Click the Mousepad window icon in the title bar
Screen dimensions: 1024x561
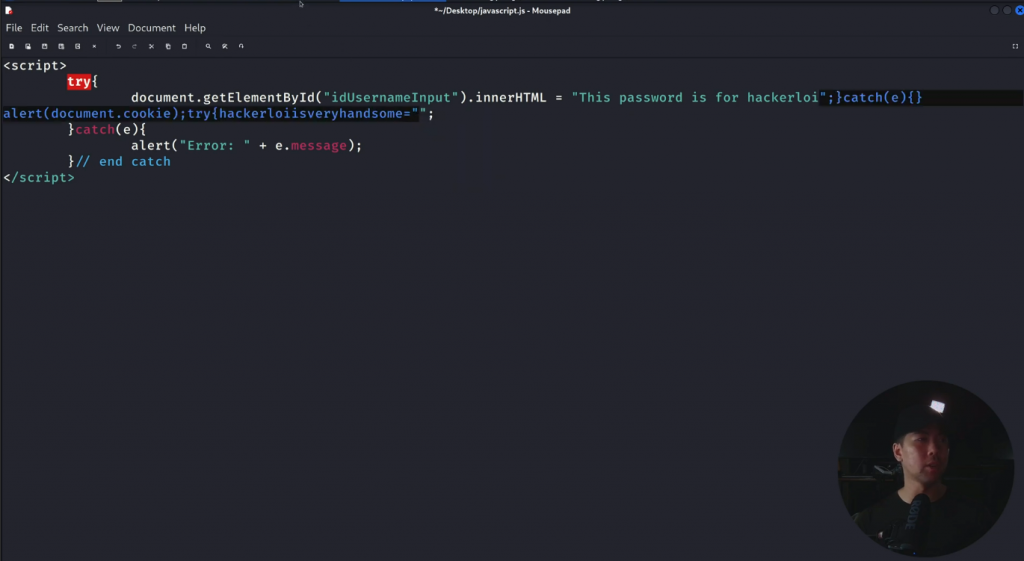pos(8,10)
